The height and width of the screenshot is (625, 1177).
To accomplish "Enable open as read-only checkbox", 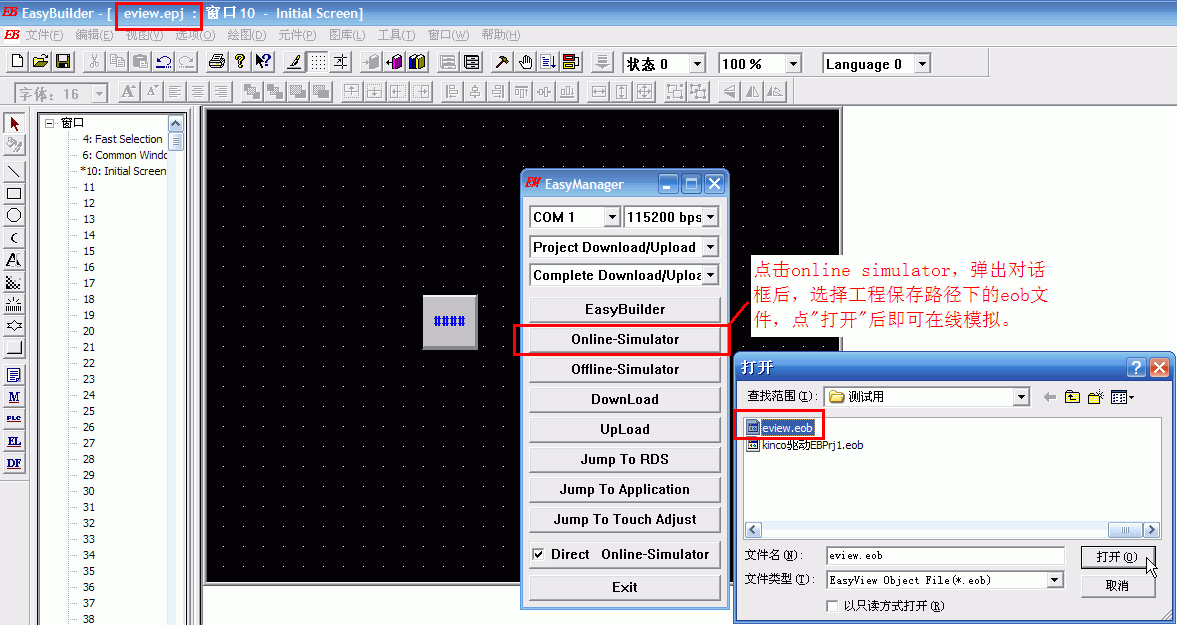I will 832,606.
